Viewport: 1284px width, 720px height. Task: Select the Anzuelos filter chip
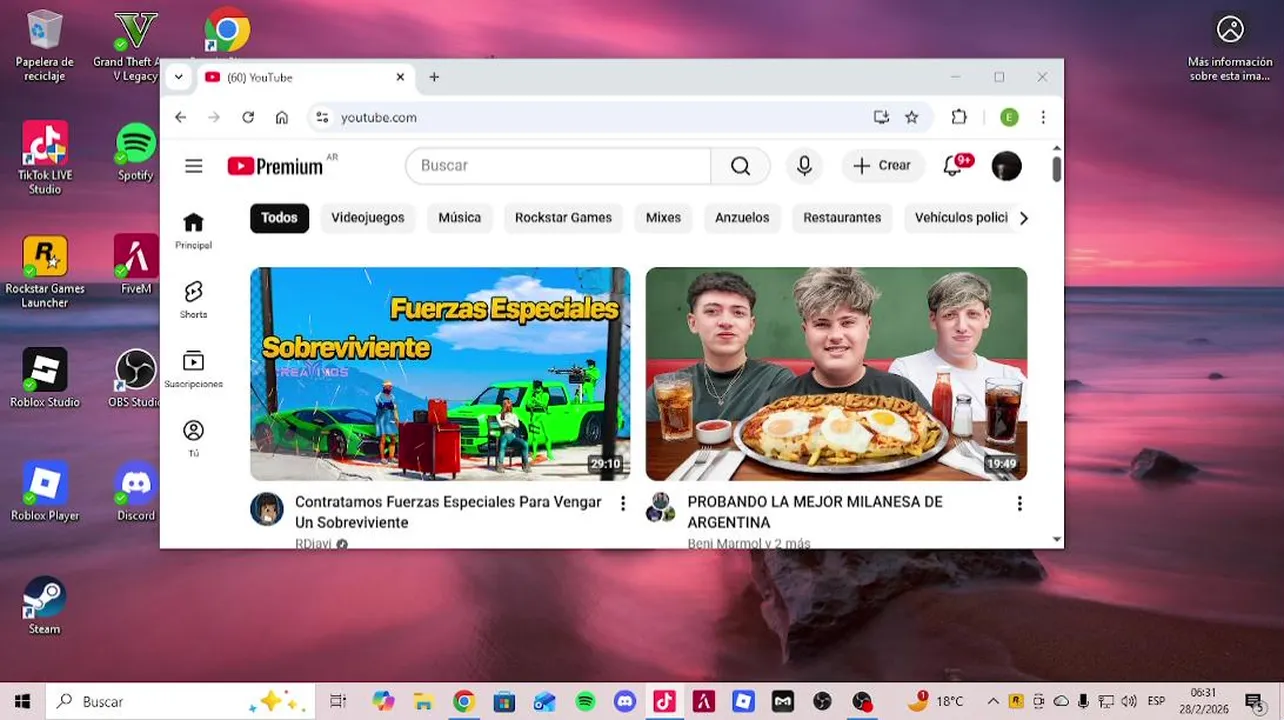742,218
